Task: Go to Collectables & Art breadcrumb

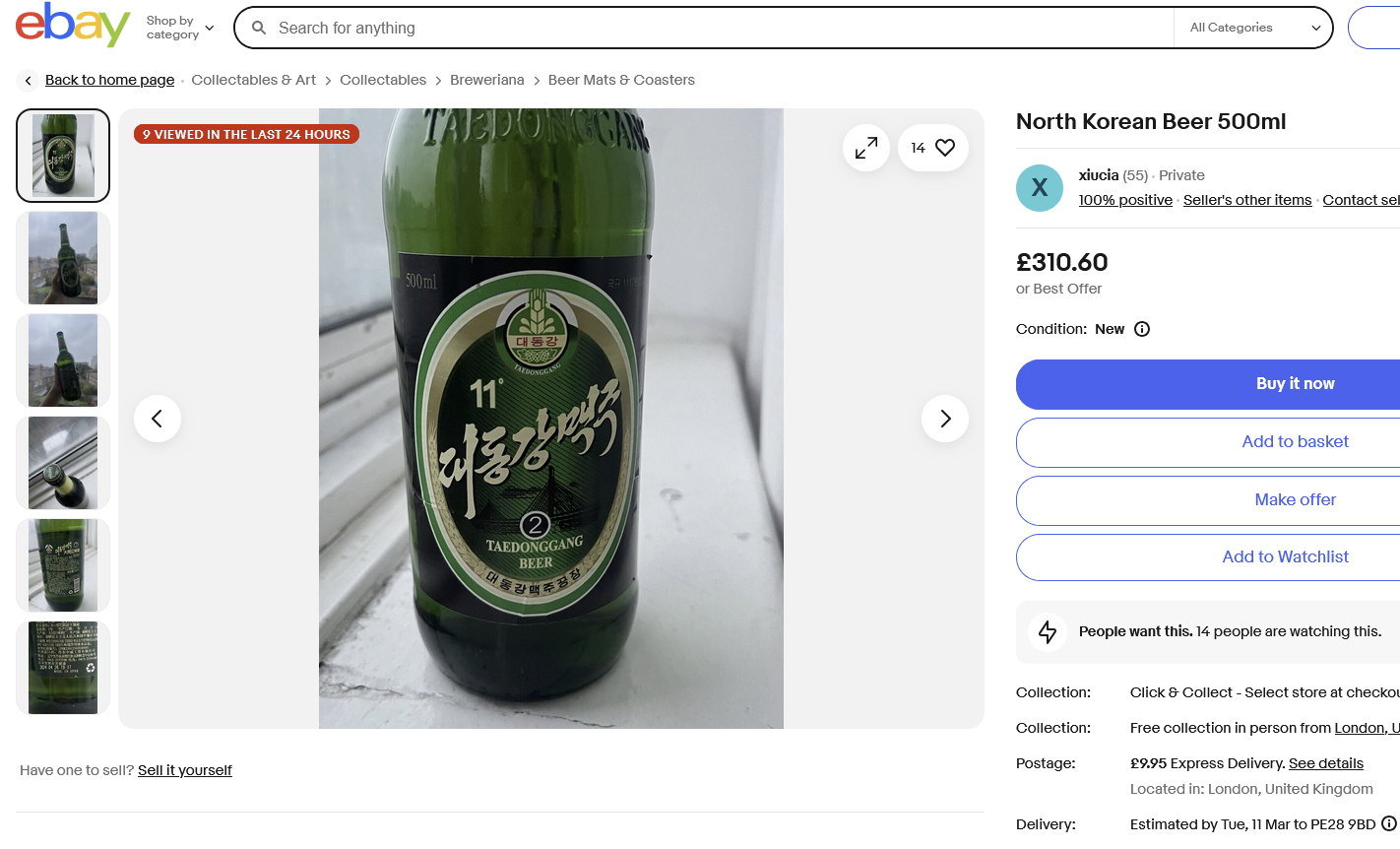Action: (x=254, y=80)
